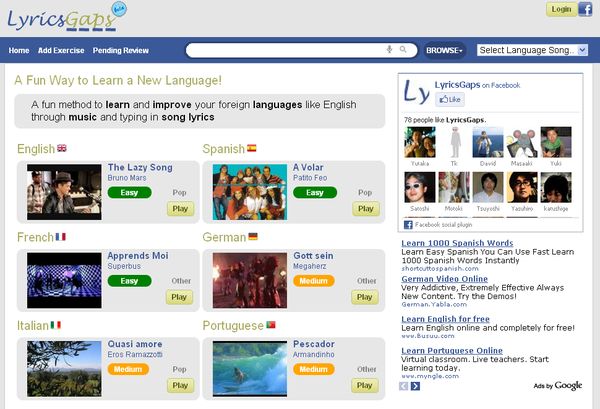
Task: Open David's profile picture
Action: pos(488,142)
